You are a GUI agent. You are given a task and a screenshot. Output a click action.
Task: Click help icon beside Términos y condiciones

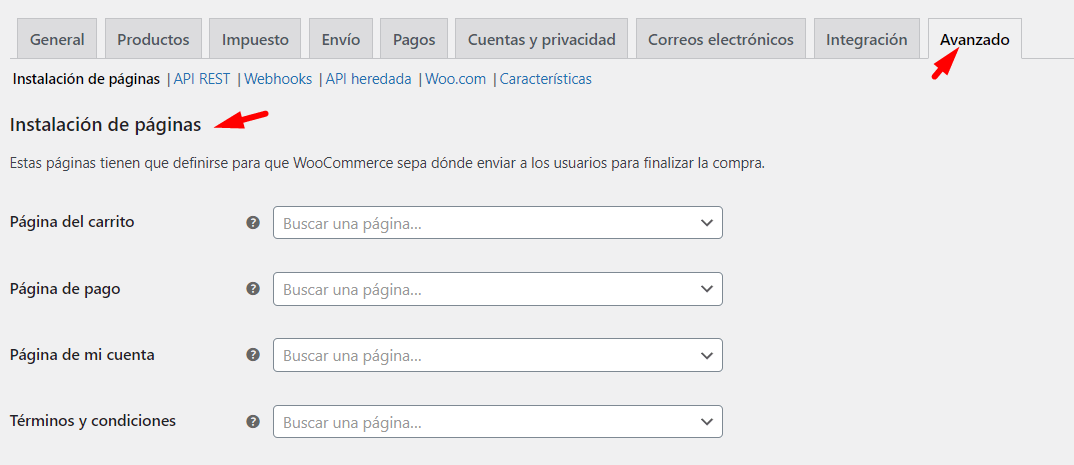[x=253, y=421]
